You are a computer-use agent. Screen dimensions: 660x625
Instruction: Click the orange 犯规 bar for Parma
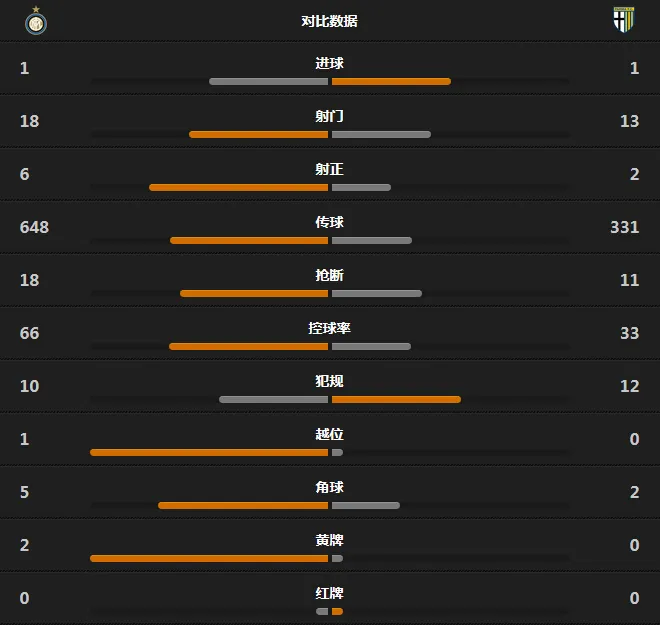coord(396,399)
